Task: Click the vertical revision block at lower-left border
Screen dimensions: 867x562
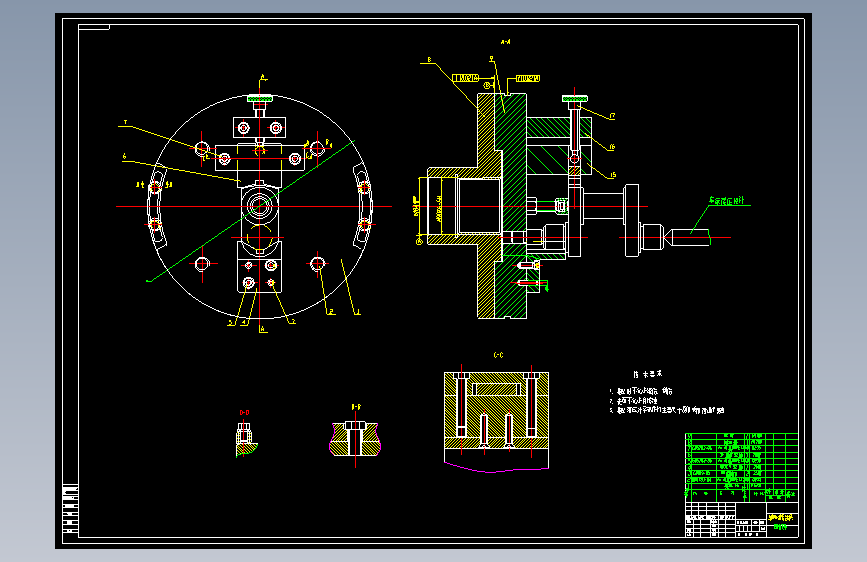Action: [x=70, y=508]
